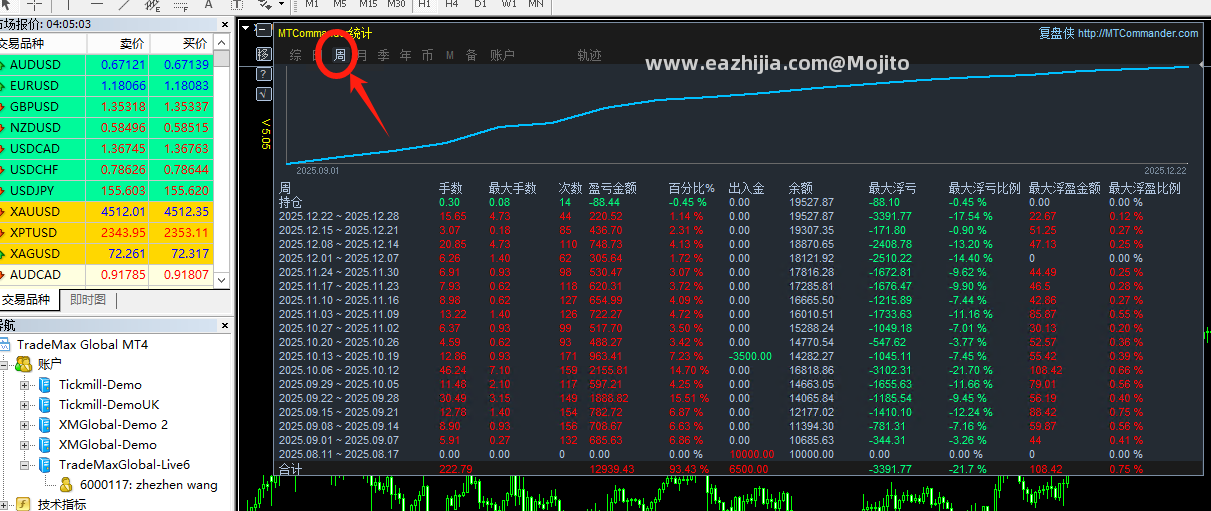Click the checkmark √ button on panel
This screenshot has width=1211, height=511.
[264, 94]
